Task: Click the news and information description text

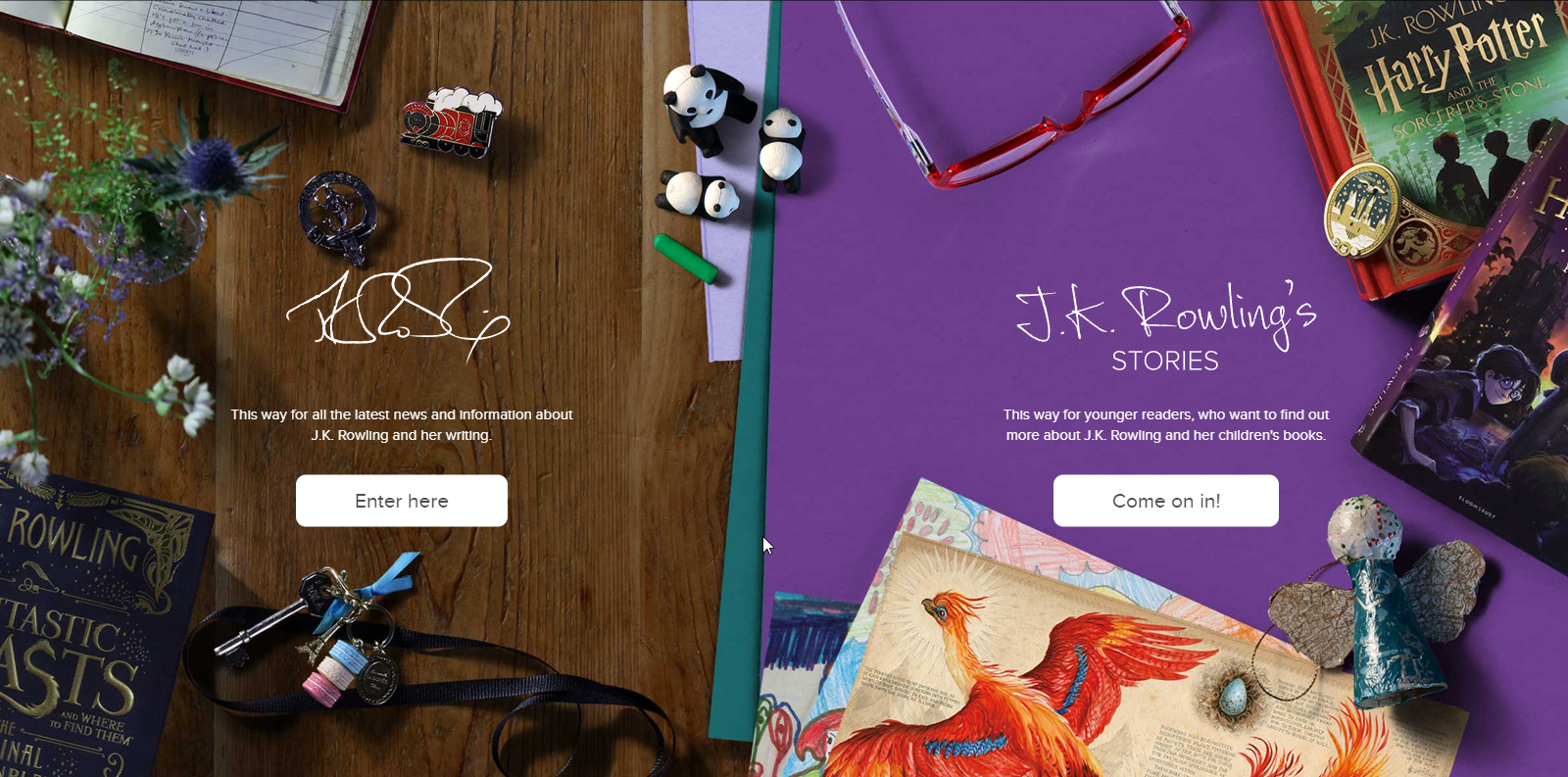Action: tap(402, 425)
